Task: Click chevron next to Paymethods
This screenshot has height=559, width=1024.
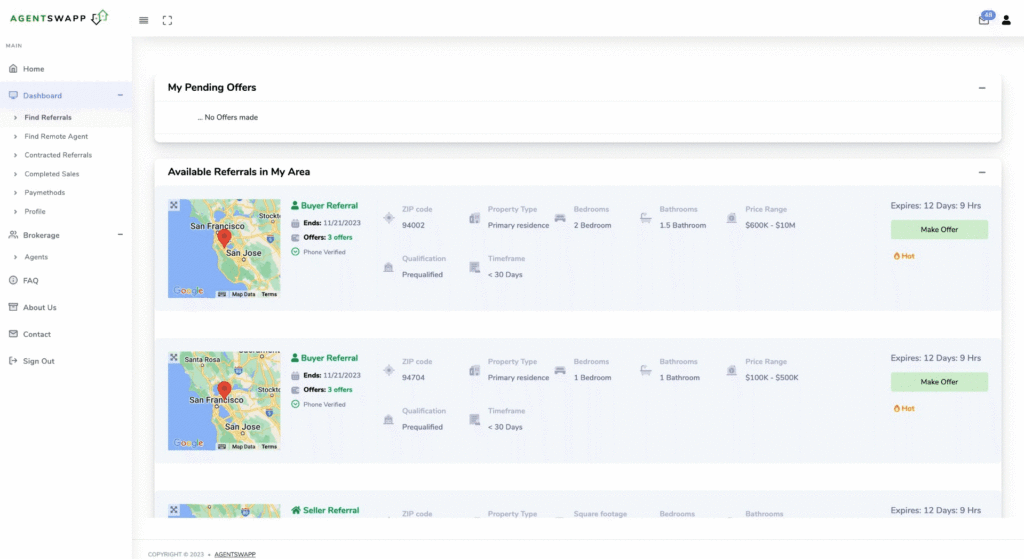Action: click(15, 193)
